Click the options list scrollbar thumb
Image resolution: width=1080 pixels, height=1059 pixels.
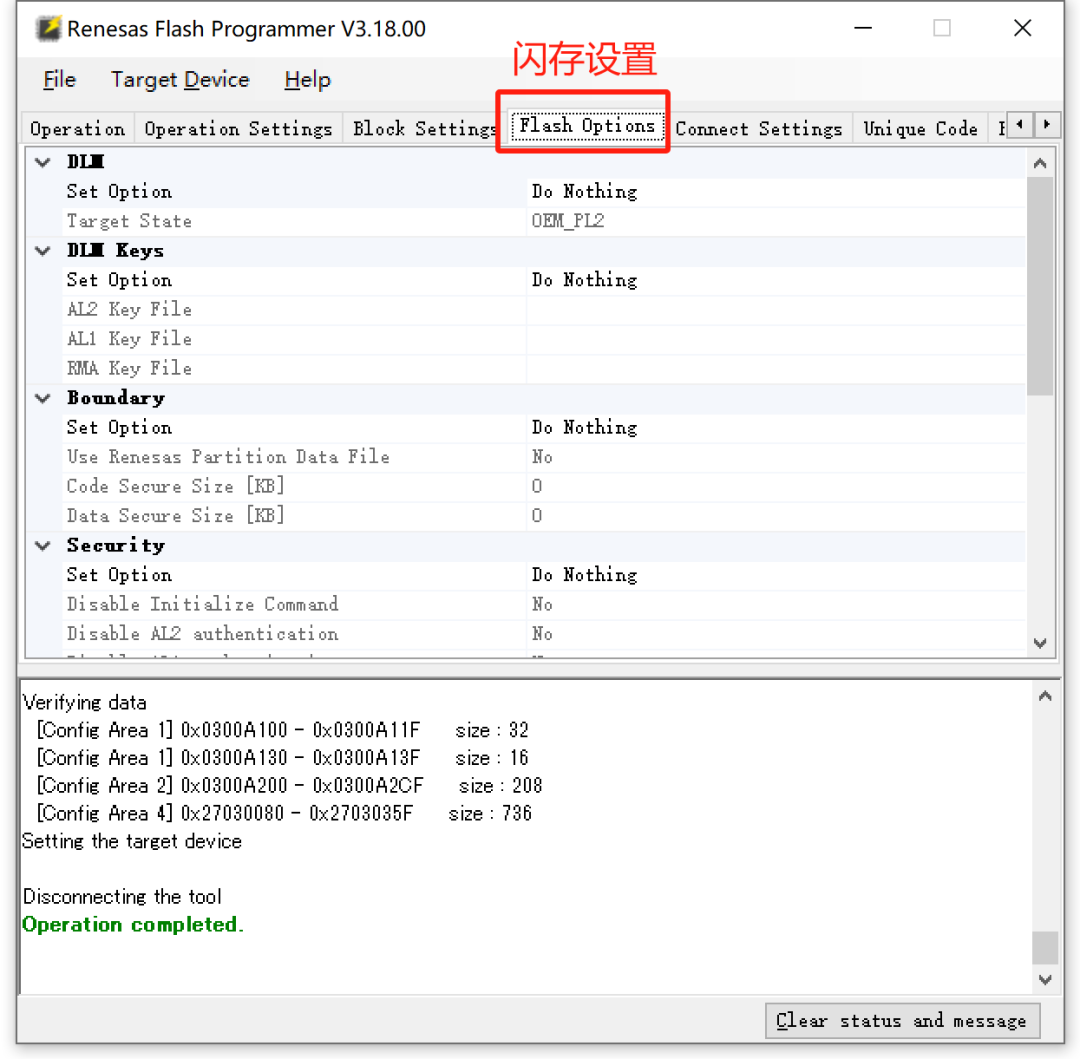(x=1039, y=286)
